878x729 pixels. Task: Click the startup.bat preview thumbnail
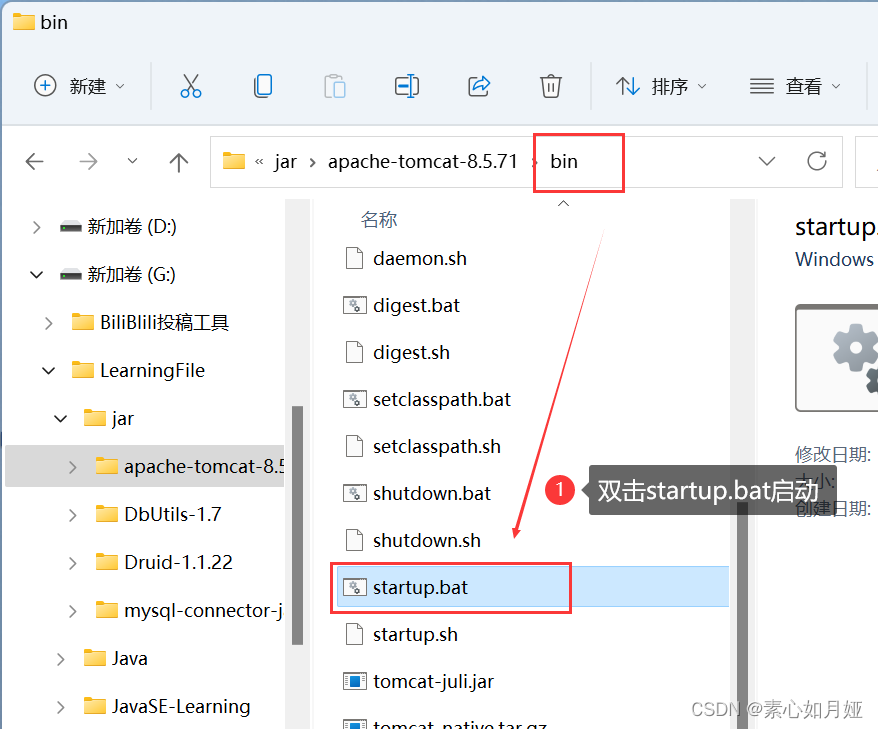tap(837, 358)
